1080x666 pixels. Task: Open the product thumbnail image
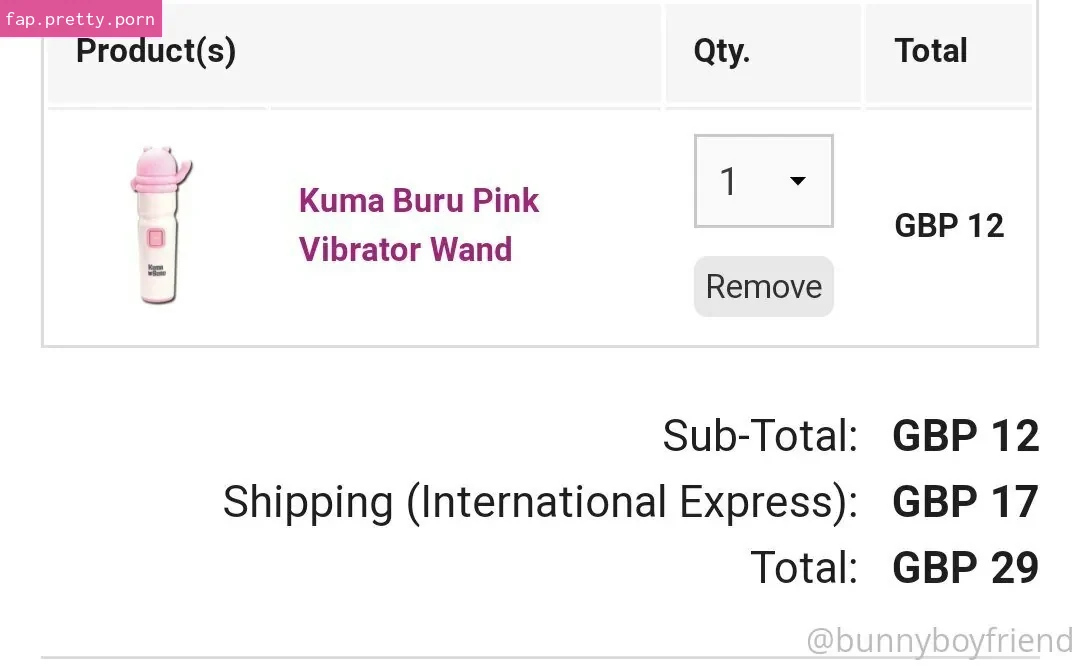click(160, 225)
